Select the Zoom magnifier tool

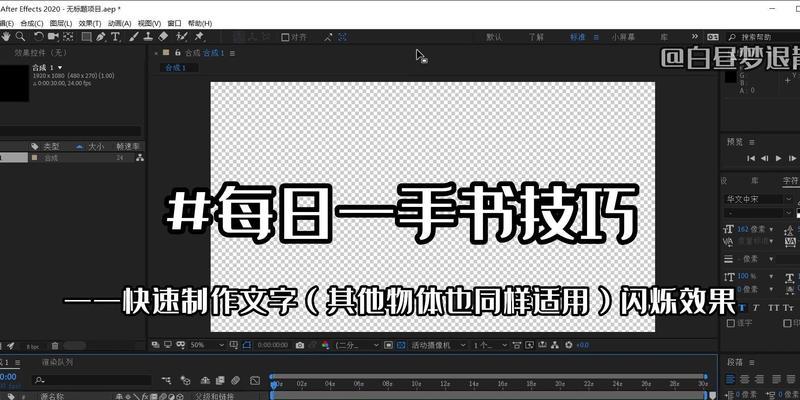click(x=20, y=36)
